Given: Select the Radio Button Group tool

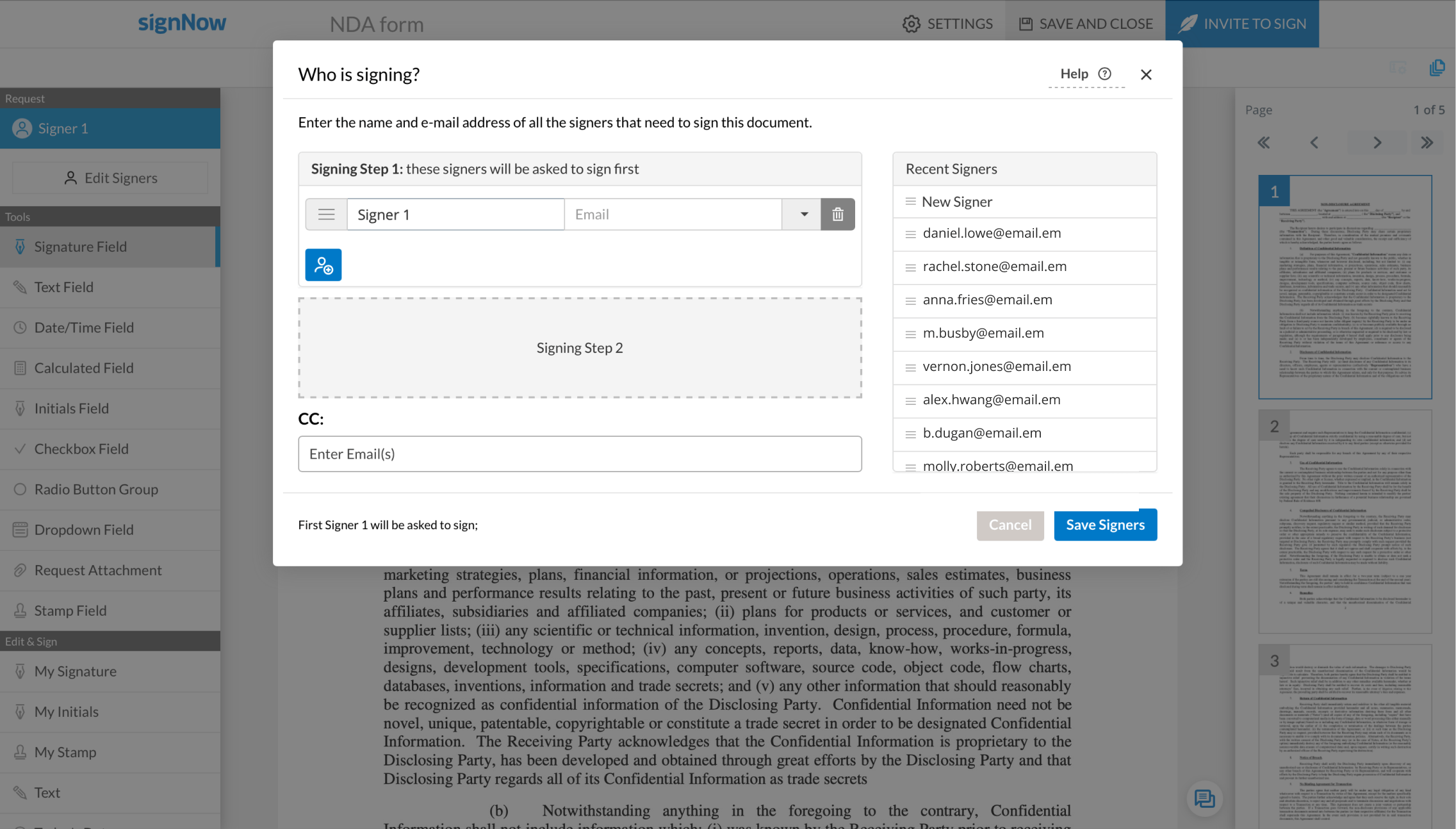Looking at the screenshot, I should (x=96, y=489).
